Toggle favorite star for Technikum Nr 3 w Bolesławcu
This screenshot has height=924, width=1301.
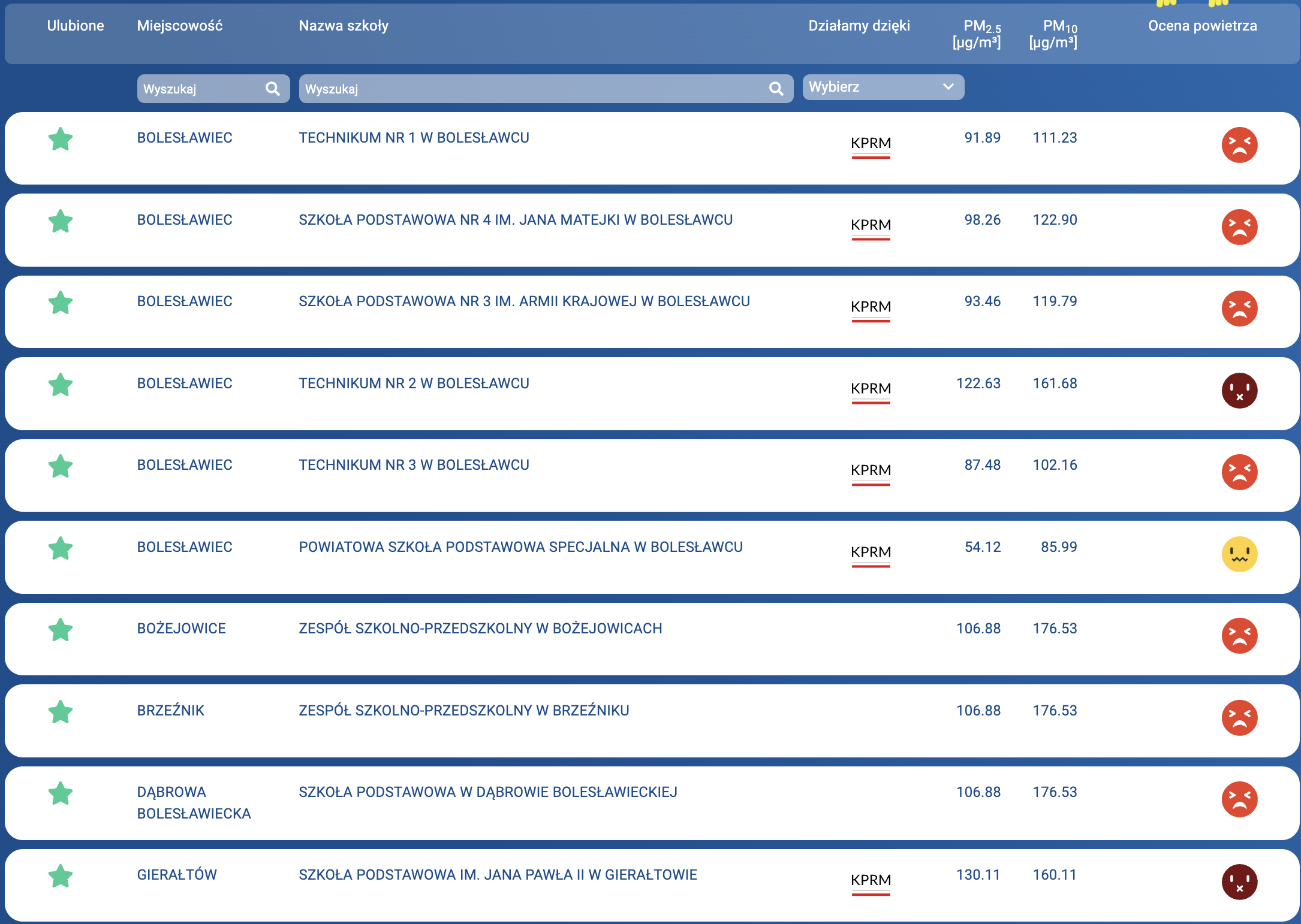coord(61,466)
